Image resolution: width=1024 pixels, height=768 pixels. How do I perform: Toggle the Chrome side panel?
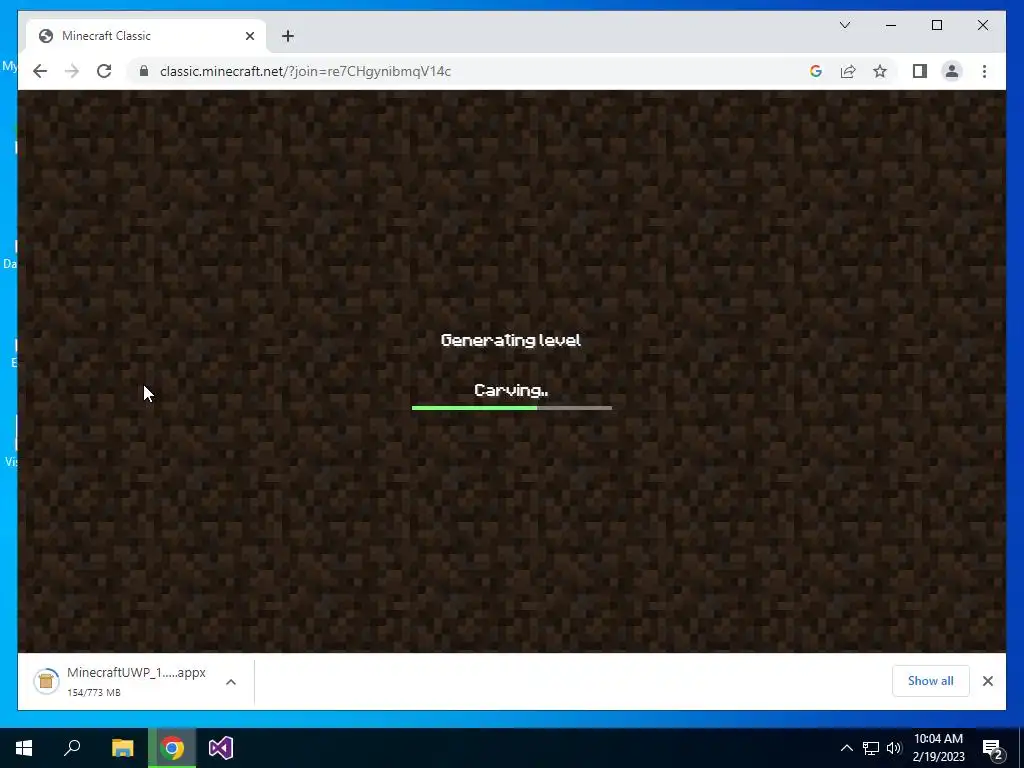920,71
